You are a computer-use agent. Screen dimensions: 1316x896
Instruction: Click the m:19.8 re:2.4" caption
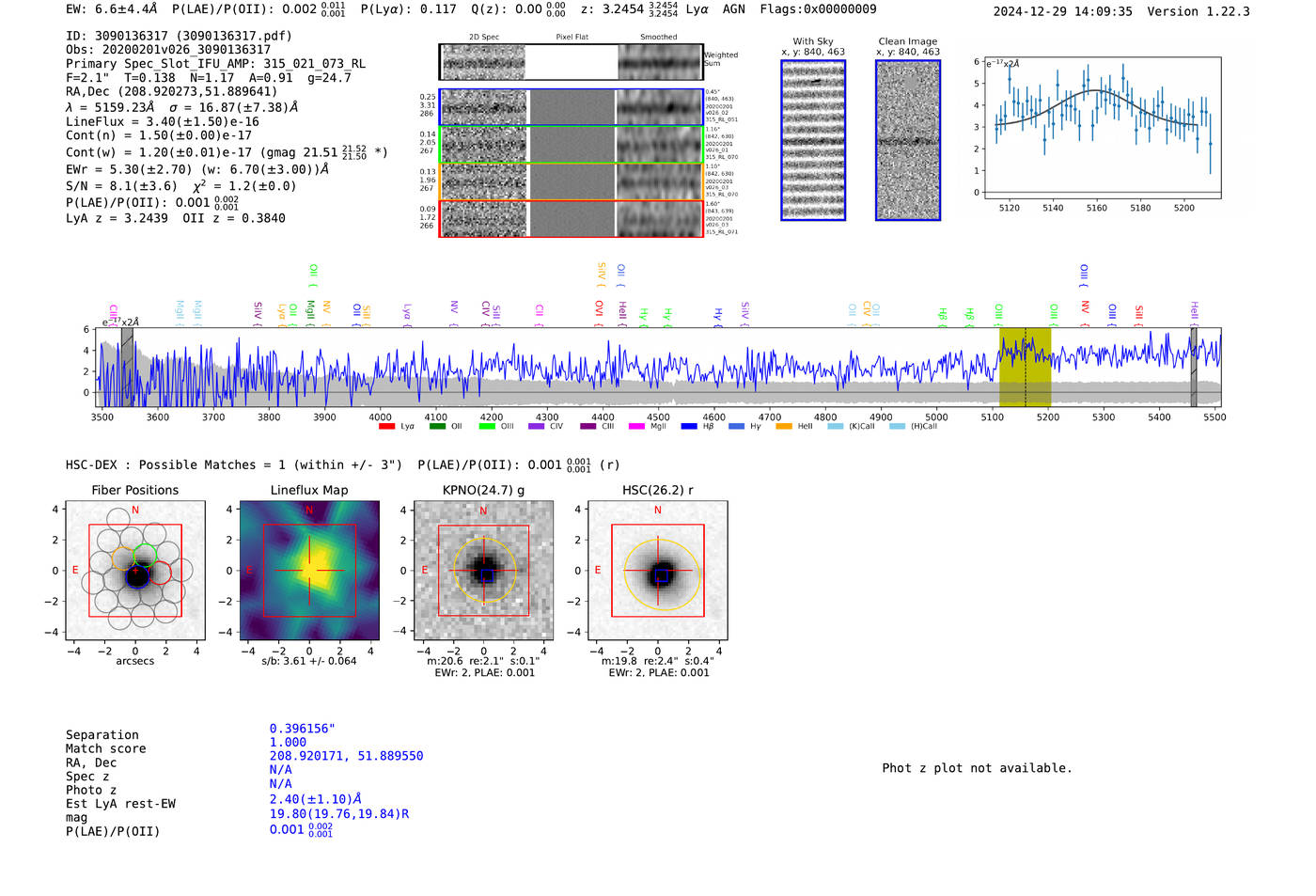[658, 661]
